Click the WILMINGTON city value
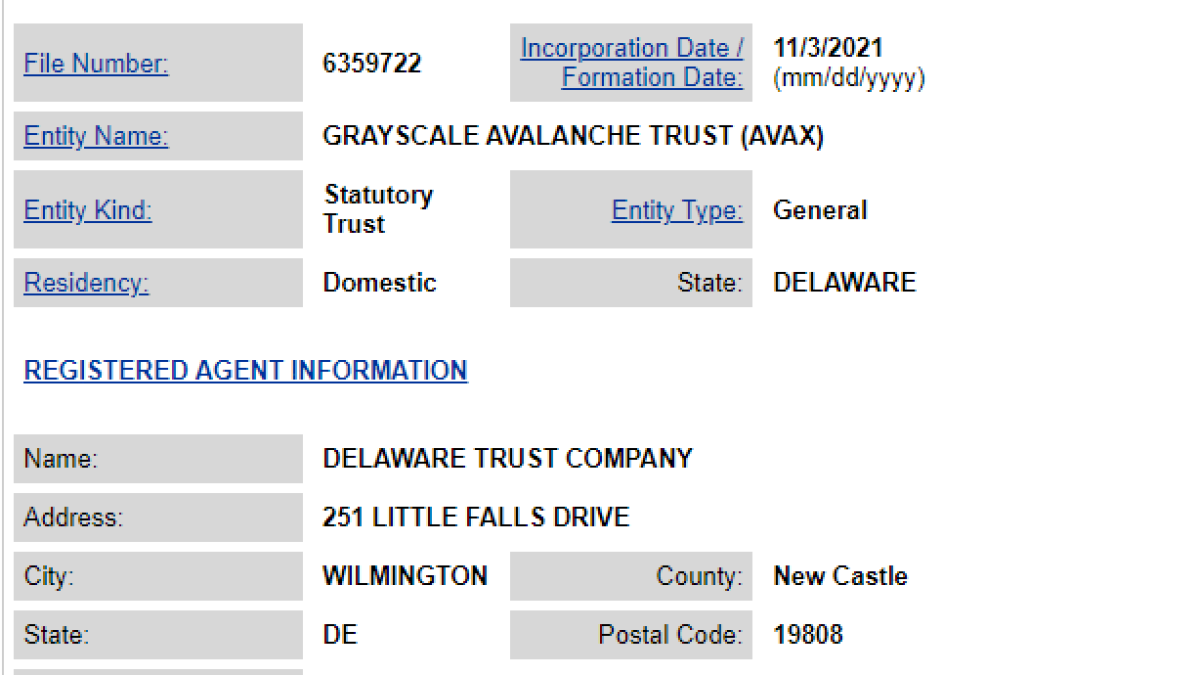The width and height of the screenshot is (1200, 675). tap(405, 576)
